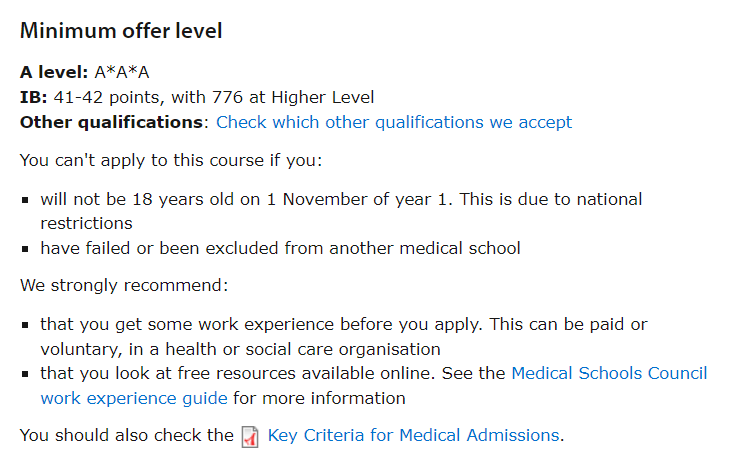The width and height of the screenshot is (732, 461).
Task: Click 'work experience guide' link text
Action: pyautogui.click(x=134, y=398)
